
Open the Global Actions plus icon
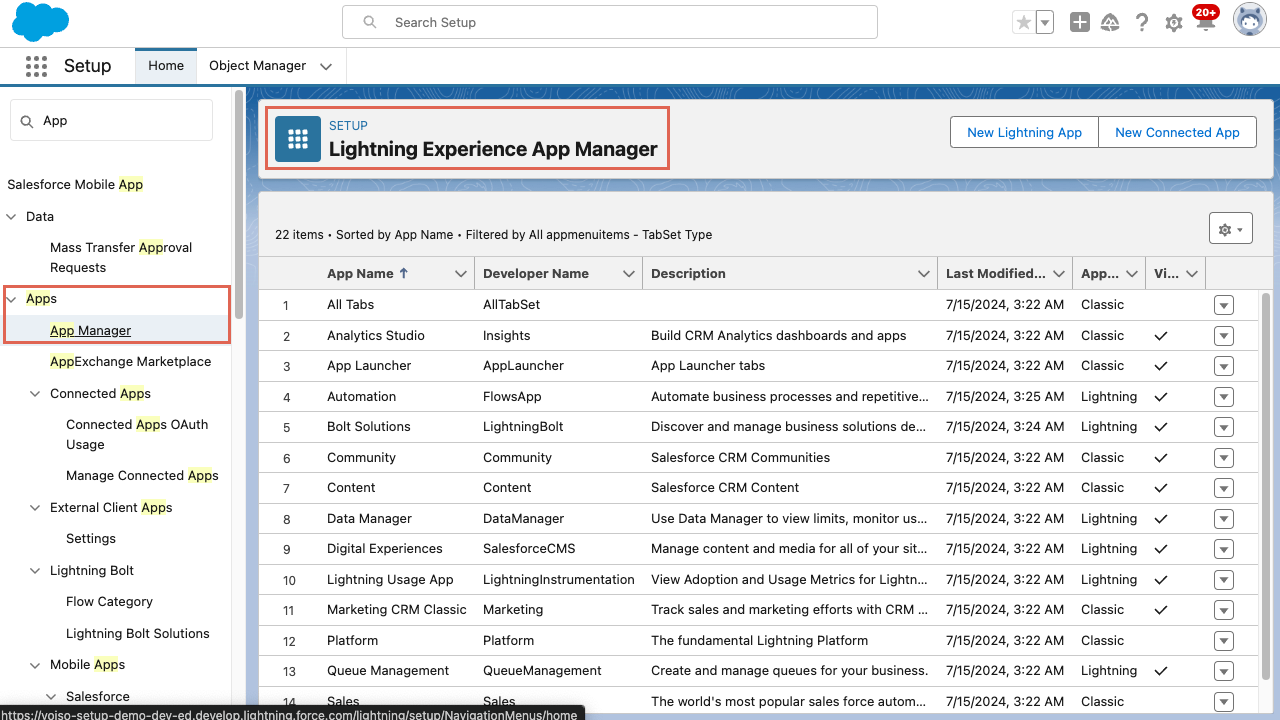[x=1080, y=22]
